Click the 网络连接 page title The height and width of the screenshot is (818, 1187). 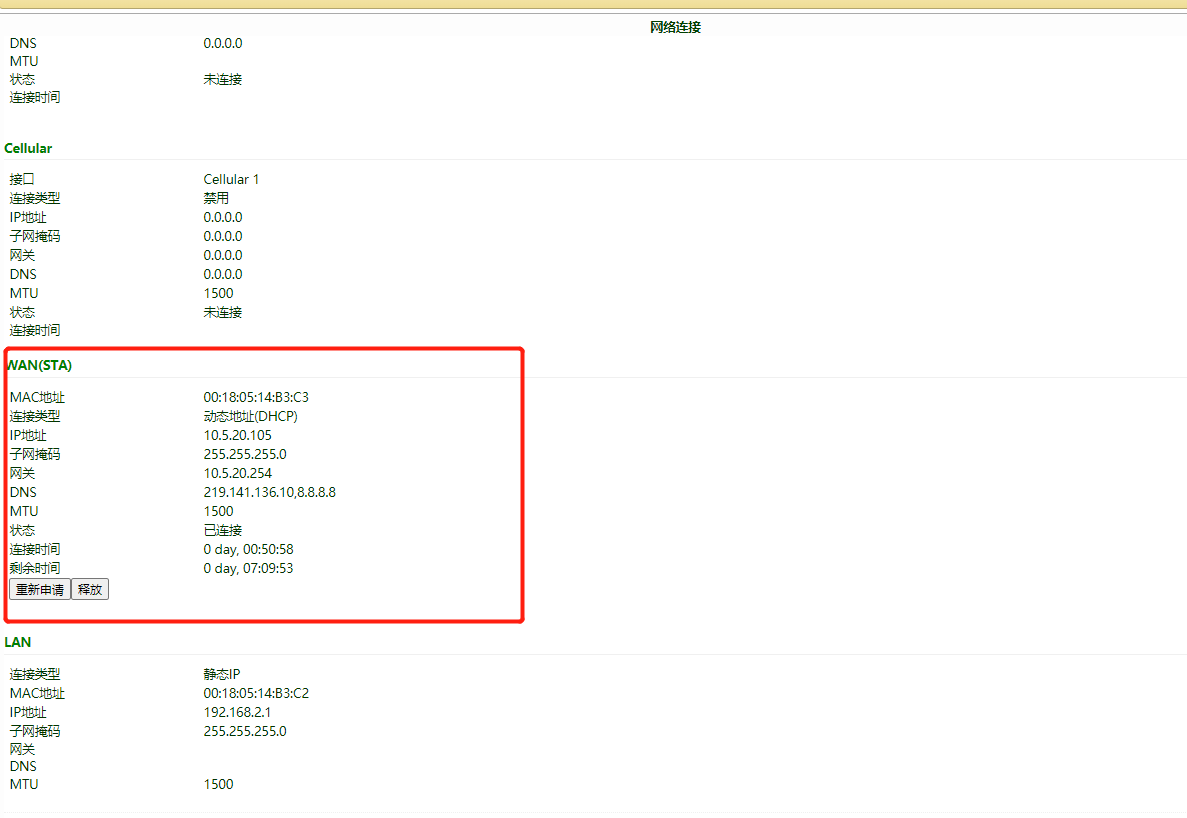click(x=675, y=27)
